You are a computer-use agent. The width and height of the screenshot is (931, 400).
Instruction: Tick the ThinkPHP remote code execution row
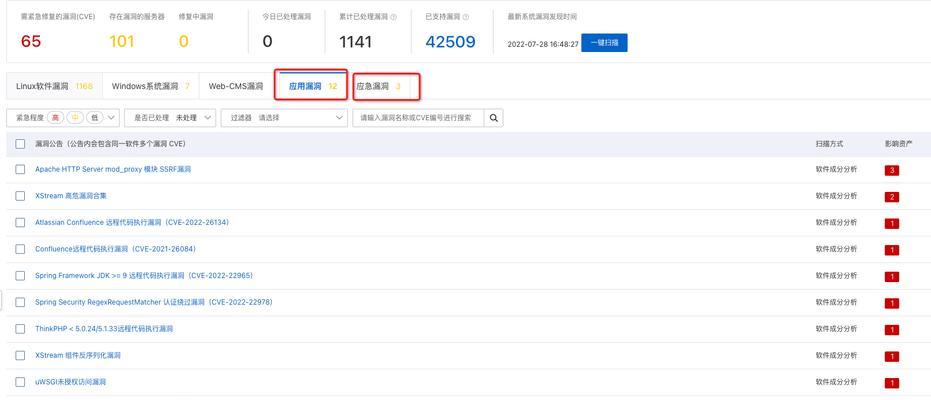click(x=20, y=329)
